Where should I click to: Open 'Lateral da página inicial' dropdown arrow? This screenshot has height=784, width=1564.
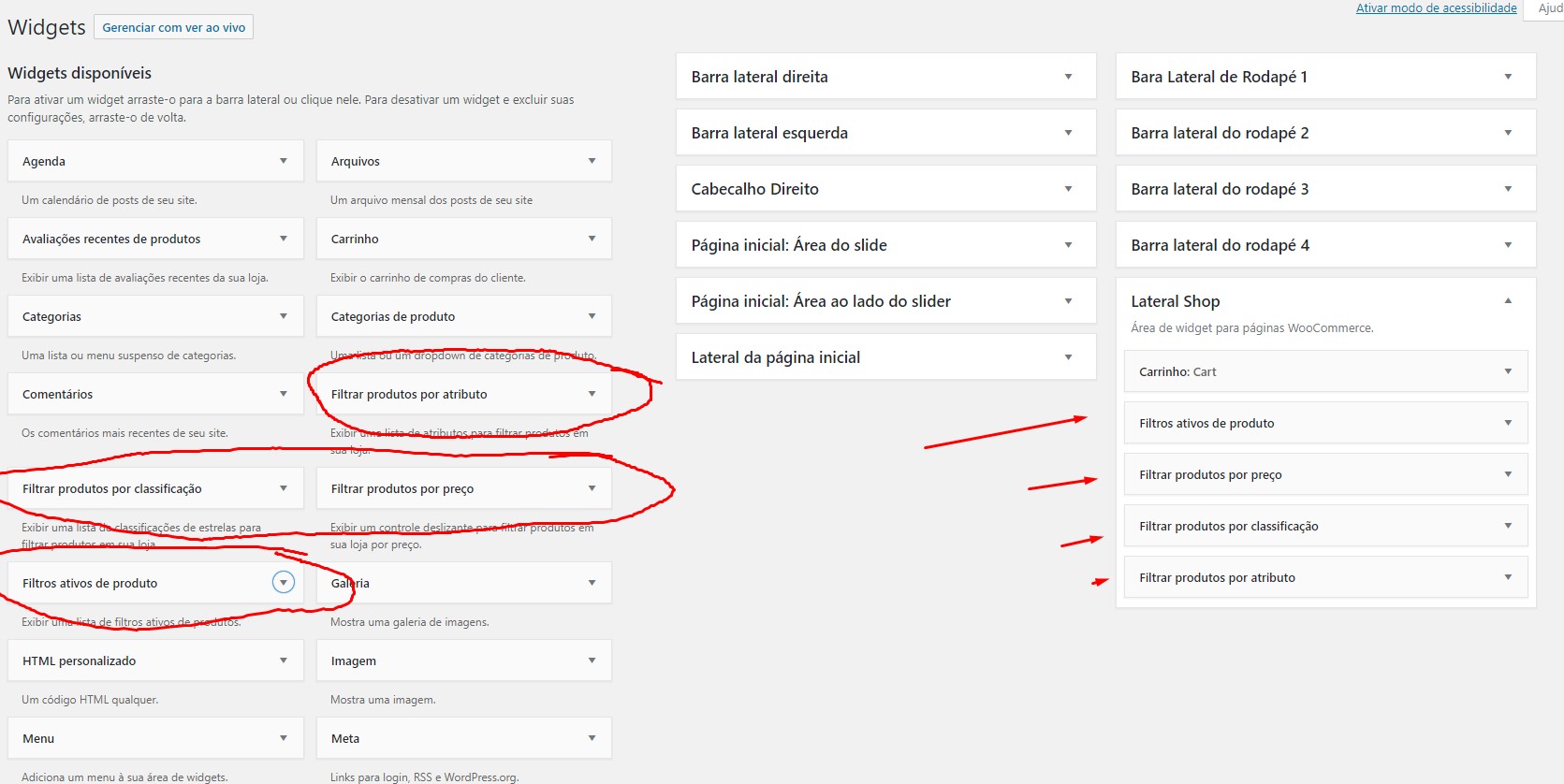(1068, 357)
